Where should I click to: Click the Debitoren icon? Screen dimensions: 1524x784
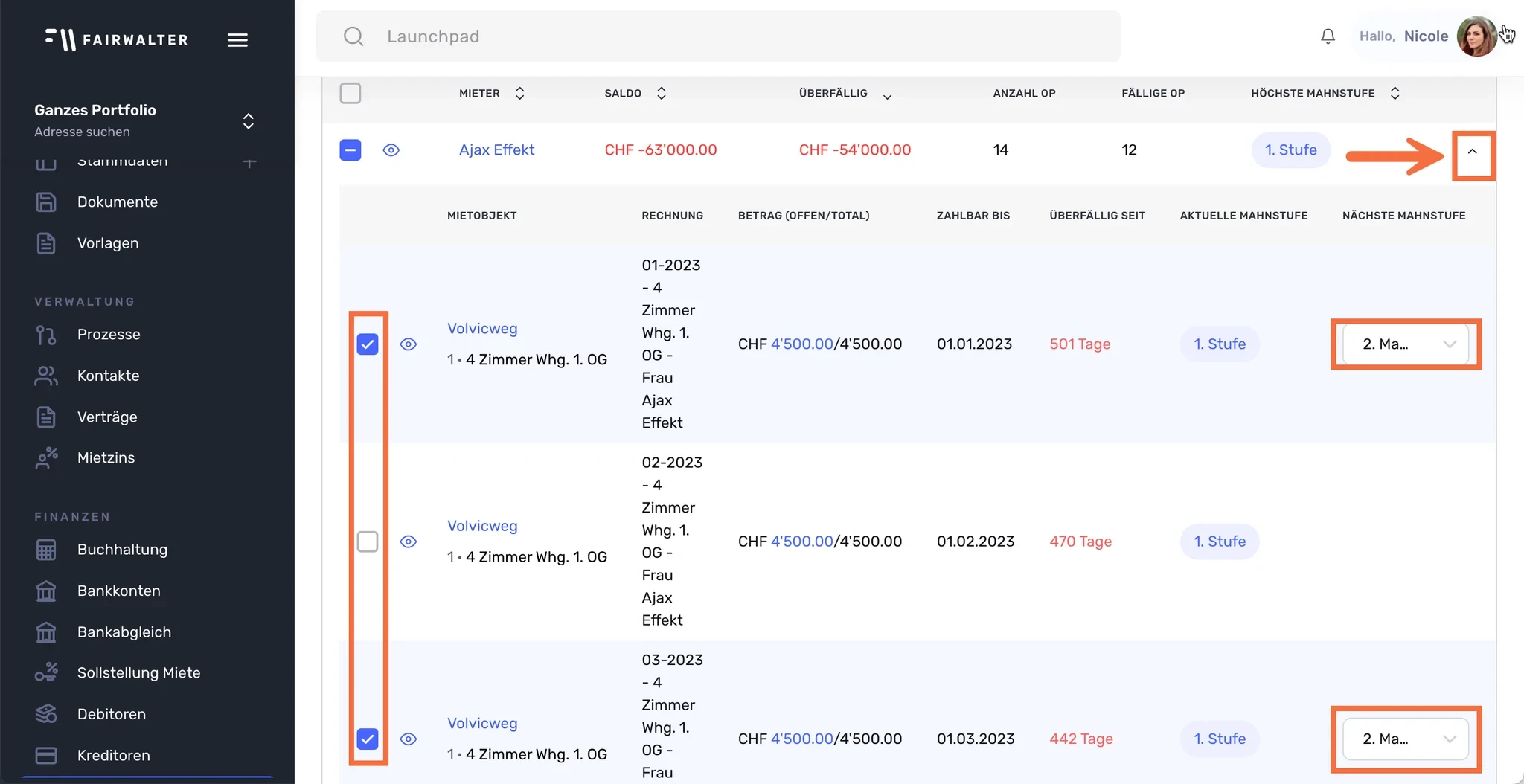tap(46, 714)
